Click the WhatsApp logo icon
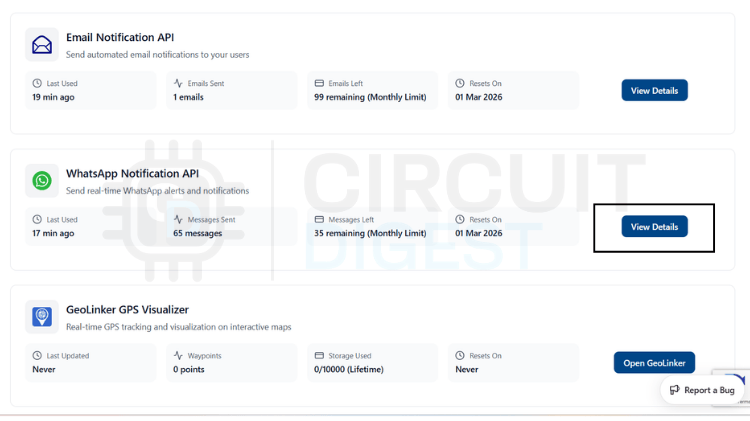The image size is (750, 421). pyautogui.click(x=42, y=180)
